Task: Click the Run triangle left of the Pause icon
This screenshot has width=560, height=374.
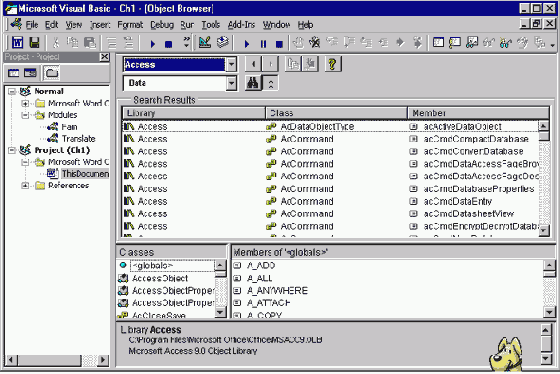Action: (x=246, y=44)
